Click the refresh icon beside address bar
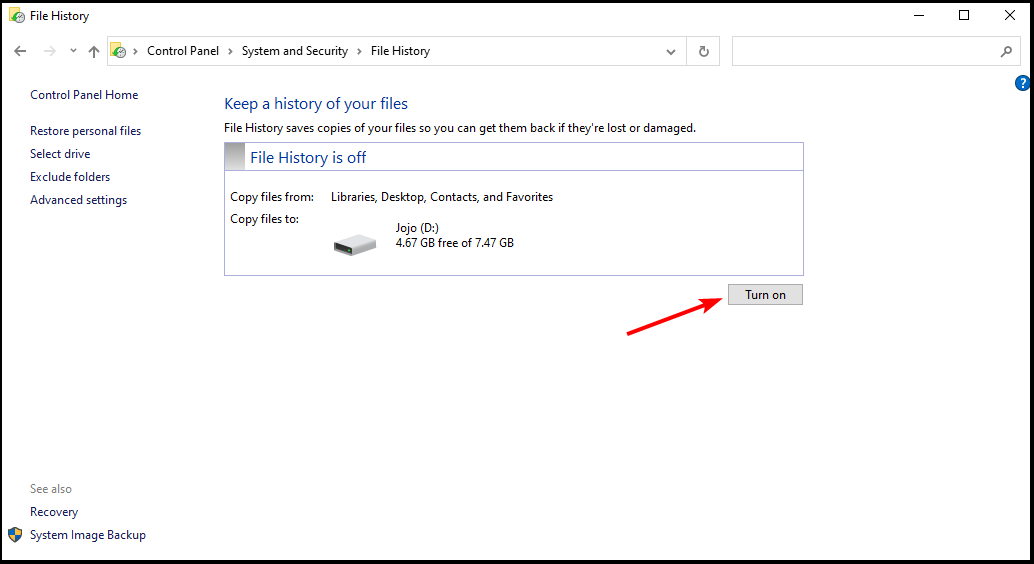1034x564 pixels. (x=704, y=51)
